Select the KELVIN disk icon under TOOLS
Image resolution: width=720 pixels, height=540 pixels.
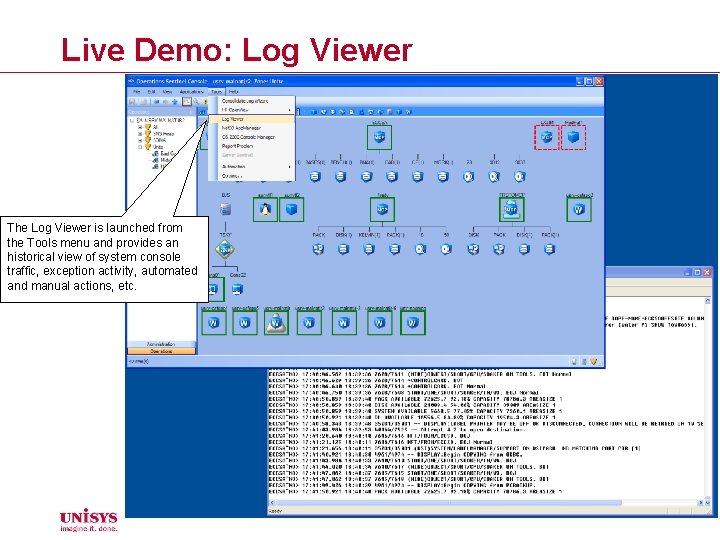369,249
